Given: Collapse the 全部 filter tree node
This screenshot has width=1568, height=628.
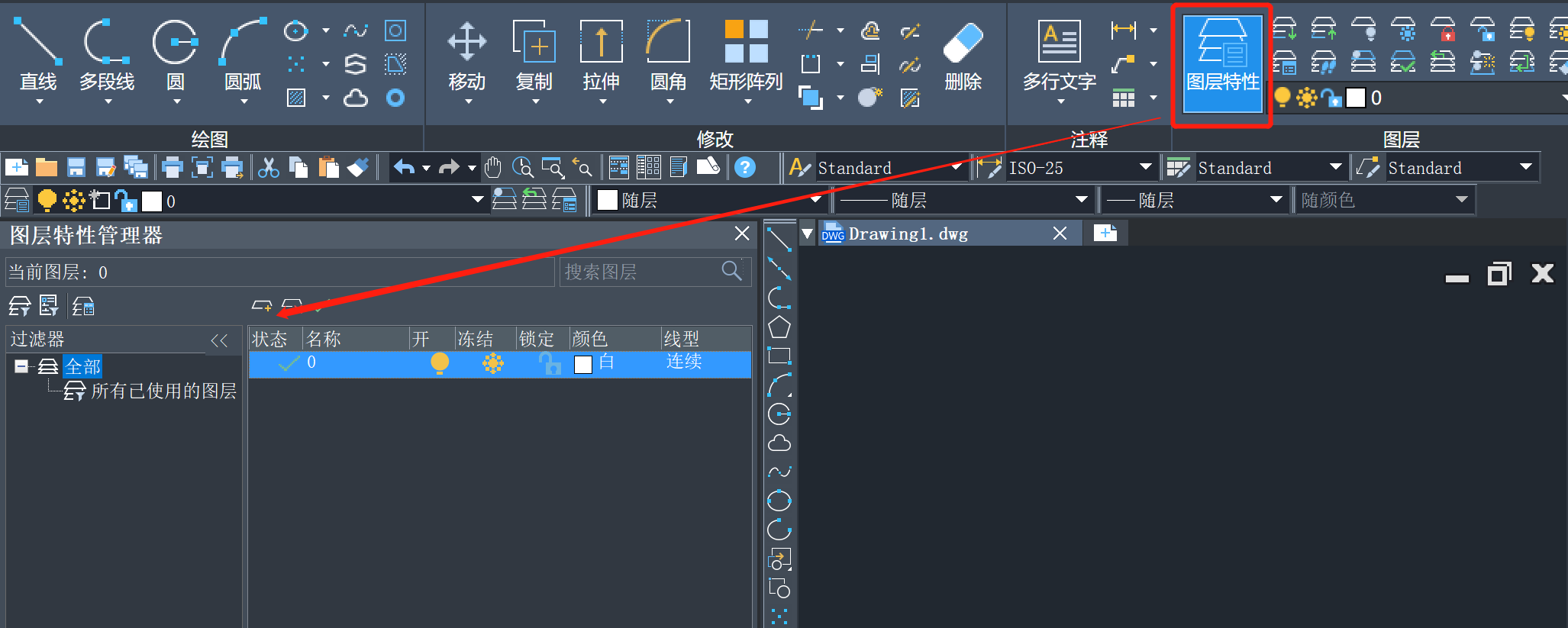Looking at the screenshot, I should [21, 366].
